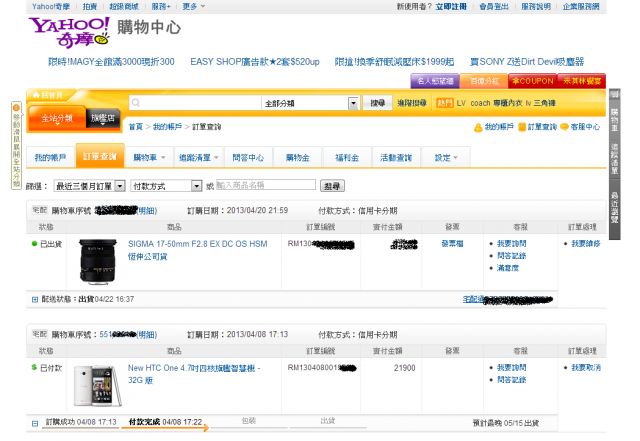Click the red 拿COUPON tab

click(x=533, y=81)
